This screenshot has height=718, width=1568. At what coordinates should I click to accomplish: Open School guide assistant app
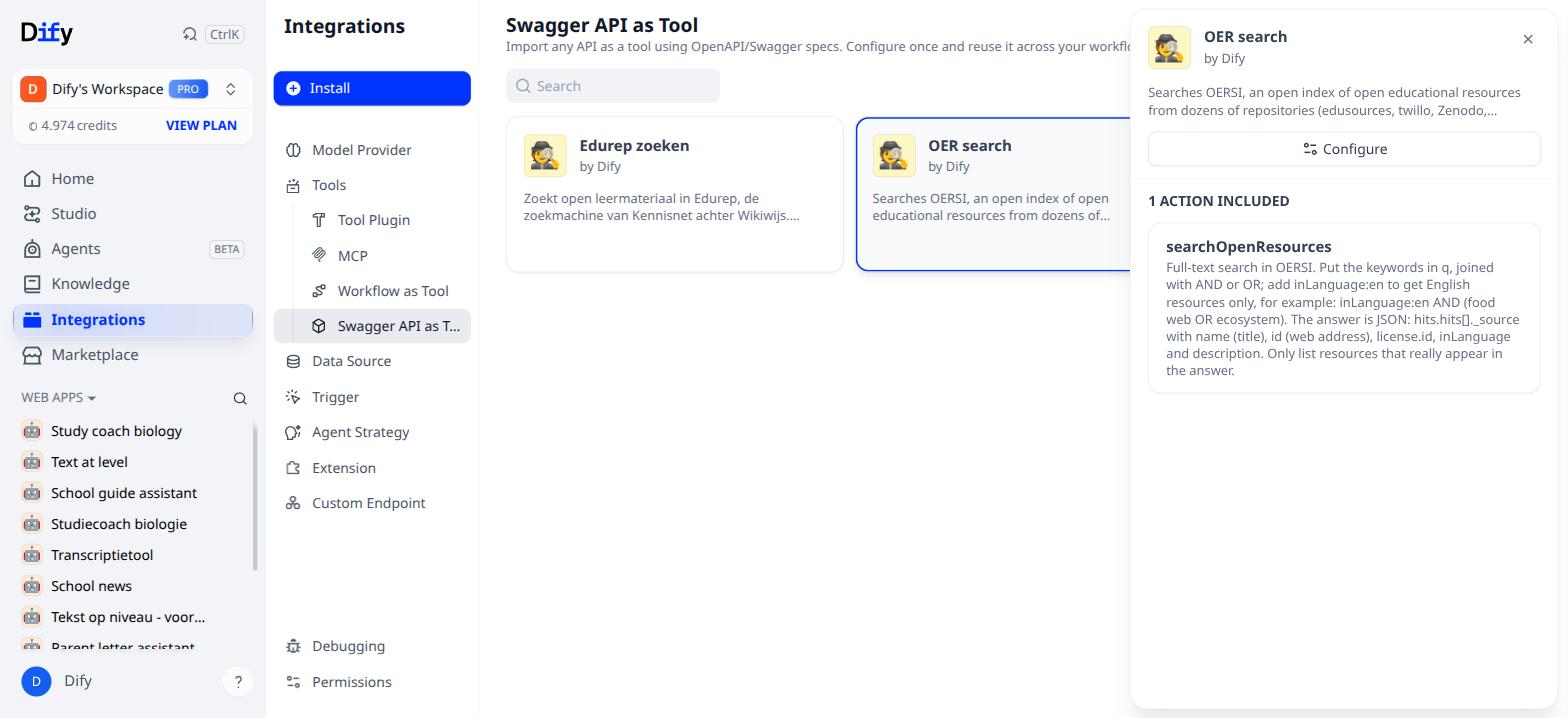[131, 493]
